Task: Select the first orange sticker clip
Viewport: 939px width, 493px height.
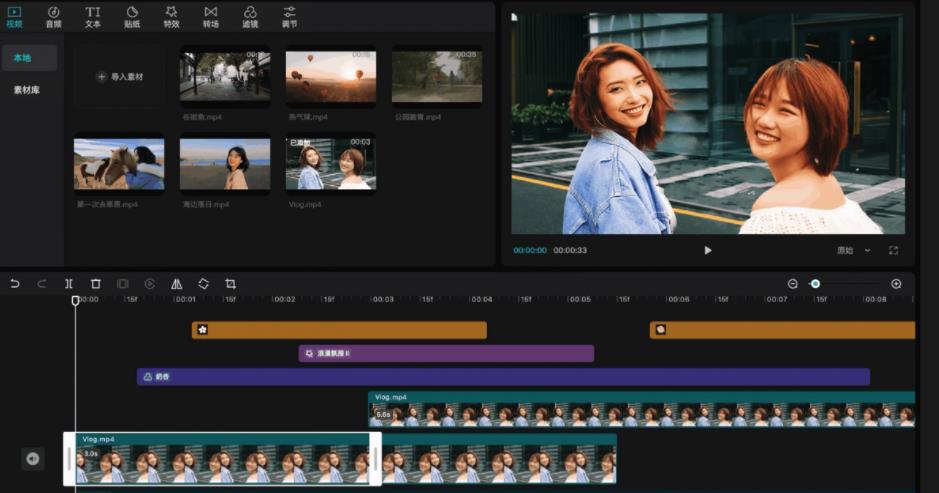Action: [339, 330]
